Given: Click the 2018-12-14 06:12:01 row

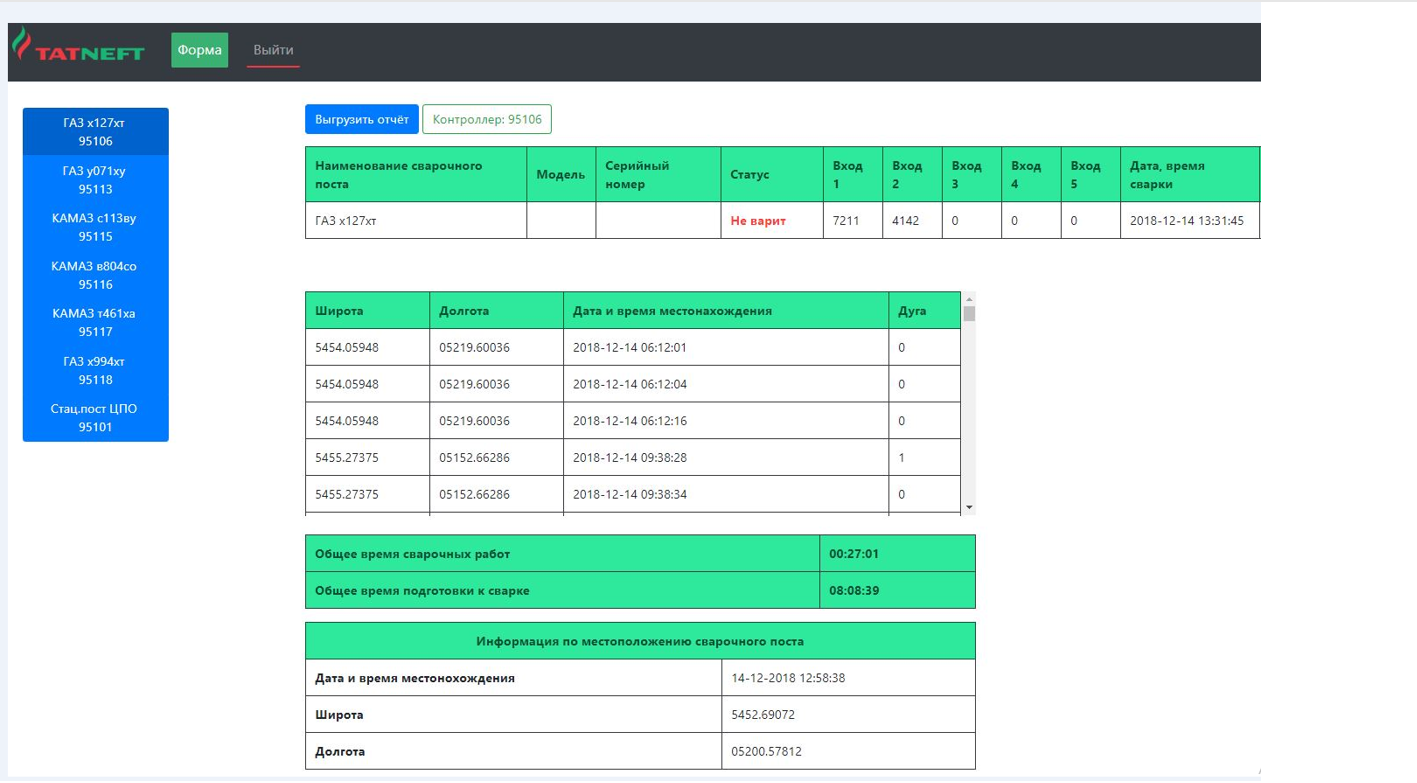Looking at the screenshot, I should (633, 348).
